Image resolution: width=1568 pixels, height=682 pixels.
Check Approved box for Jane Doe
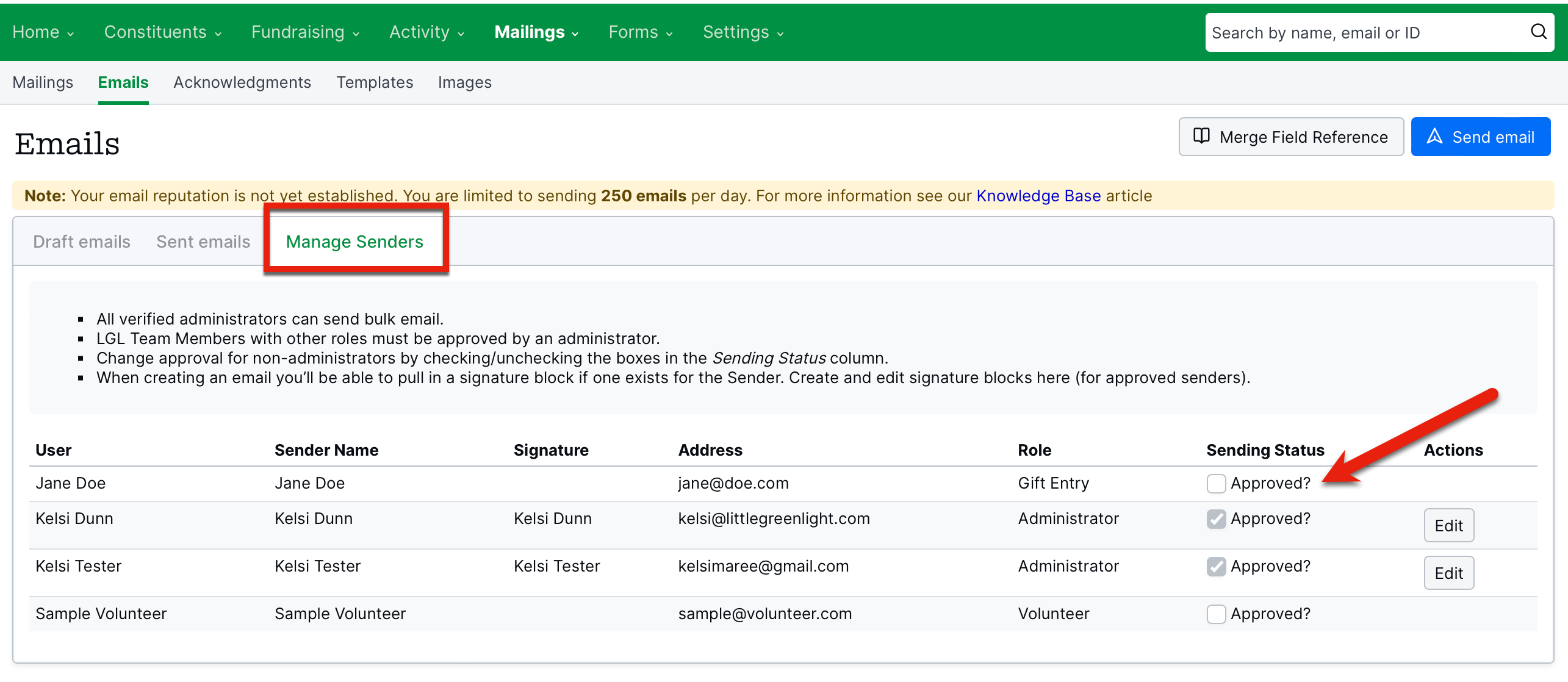point(1216,483)
